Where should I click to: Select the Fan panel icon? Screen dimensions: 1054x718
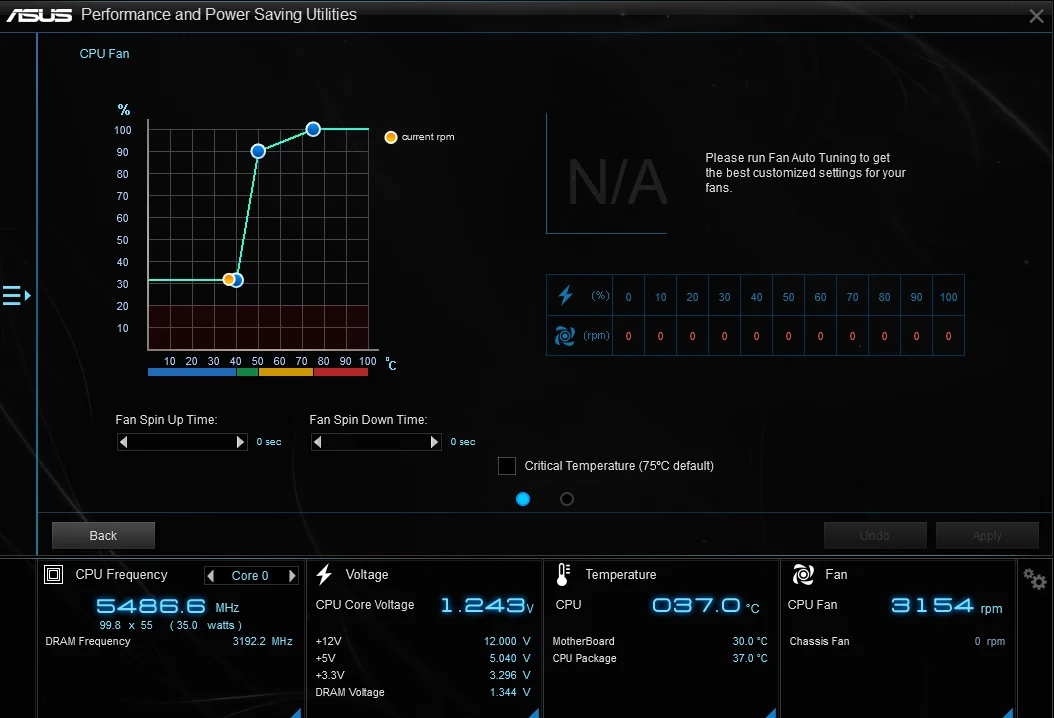[802, 574]
